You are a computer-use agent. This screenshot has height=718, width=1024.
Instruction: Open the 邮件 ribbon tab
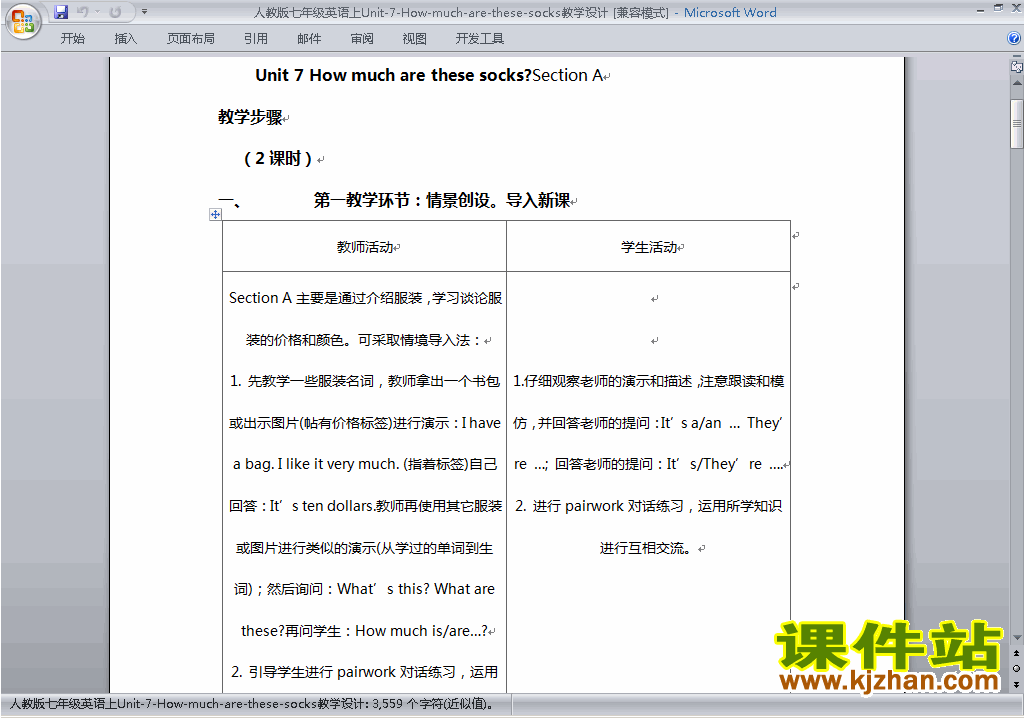click(309, 39)
